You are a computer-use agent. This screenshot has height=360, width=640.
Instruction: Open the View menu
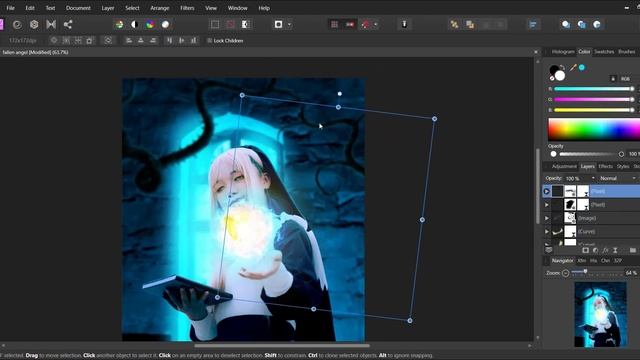coord(211,8)
